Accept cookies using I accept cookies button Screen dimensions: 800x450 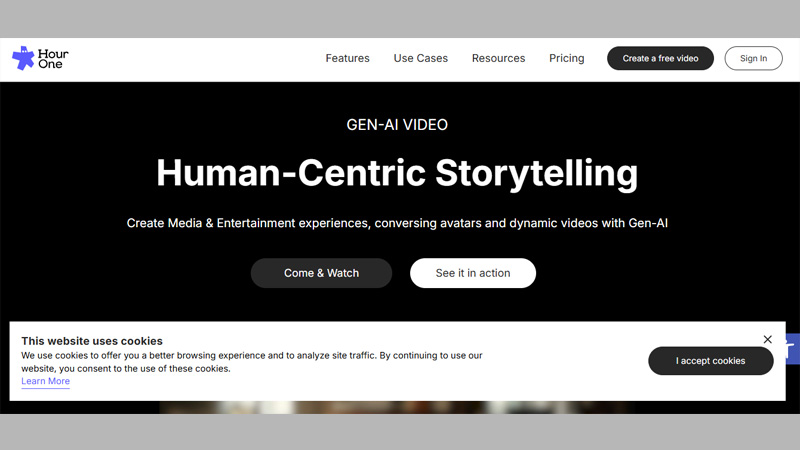(710, 361)
